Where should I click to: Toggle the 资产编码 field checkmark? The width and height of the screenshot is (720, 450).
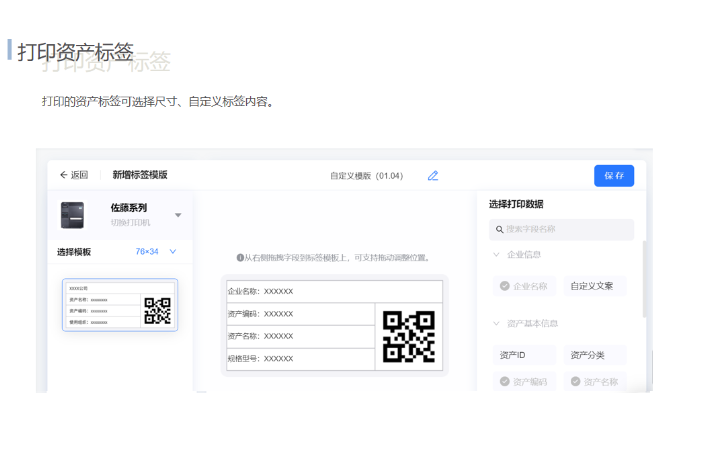(505, 382)
